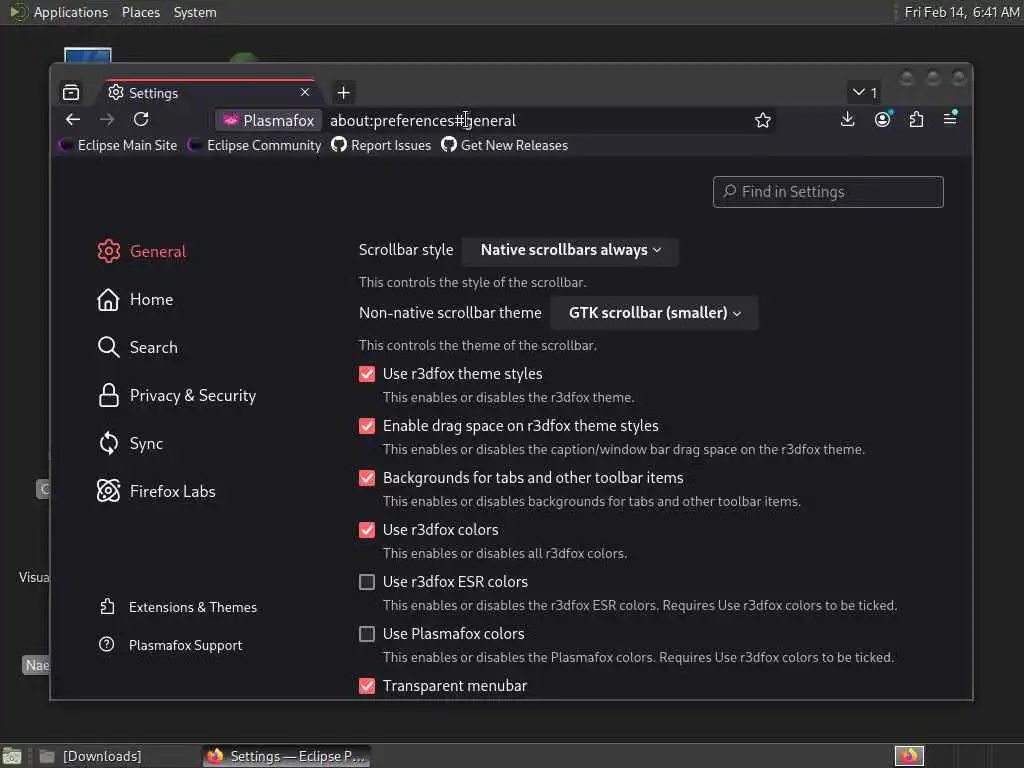The width and height of the screenshot is (1024, 768).
Task: Open the Firefox Labs category
Action: click(172, 491)
